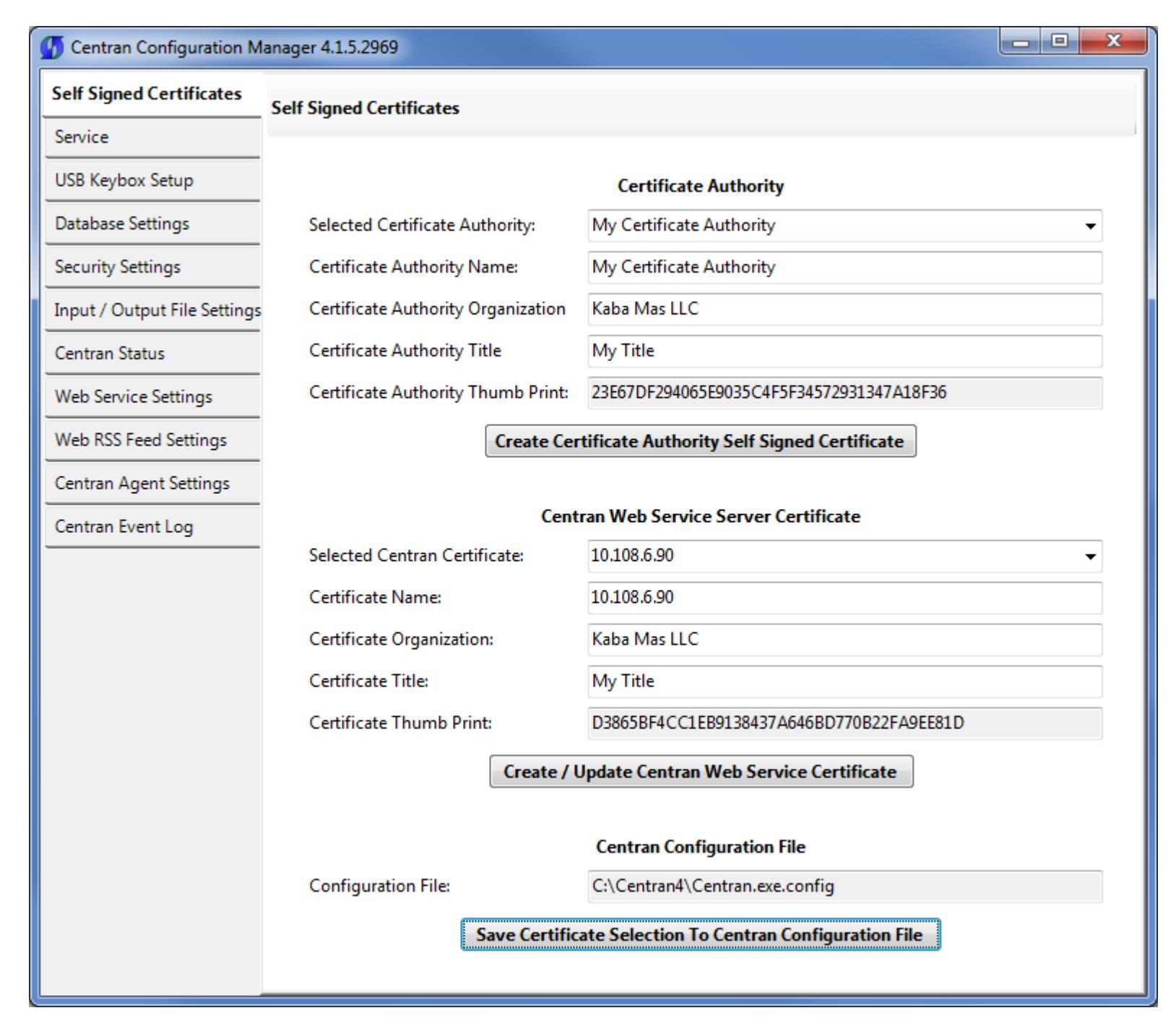Image resolution: width=1176 pixels, height=1026 pixels.
Task: Open Input / Output File Settings tab
Action: (x=152, y=310)
